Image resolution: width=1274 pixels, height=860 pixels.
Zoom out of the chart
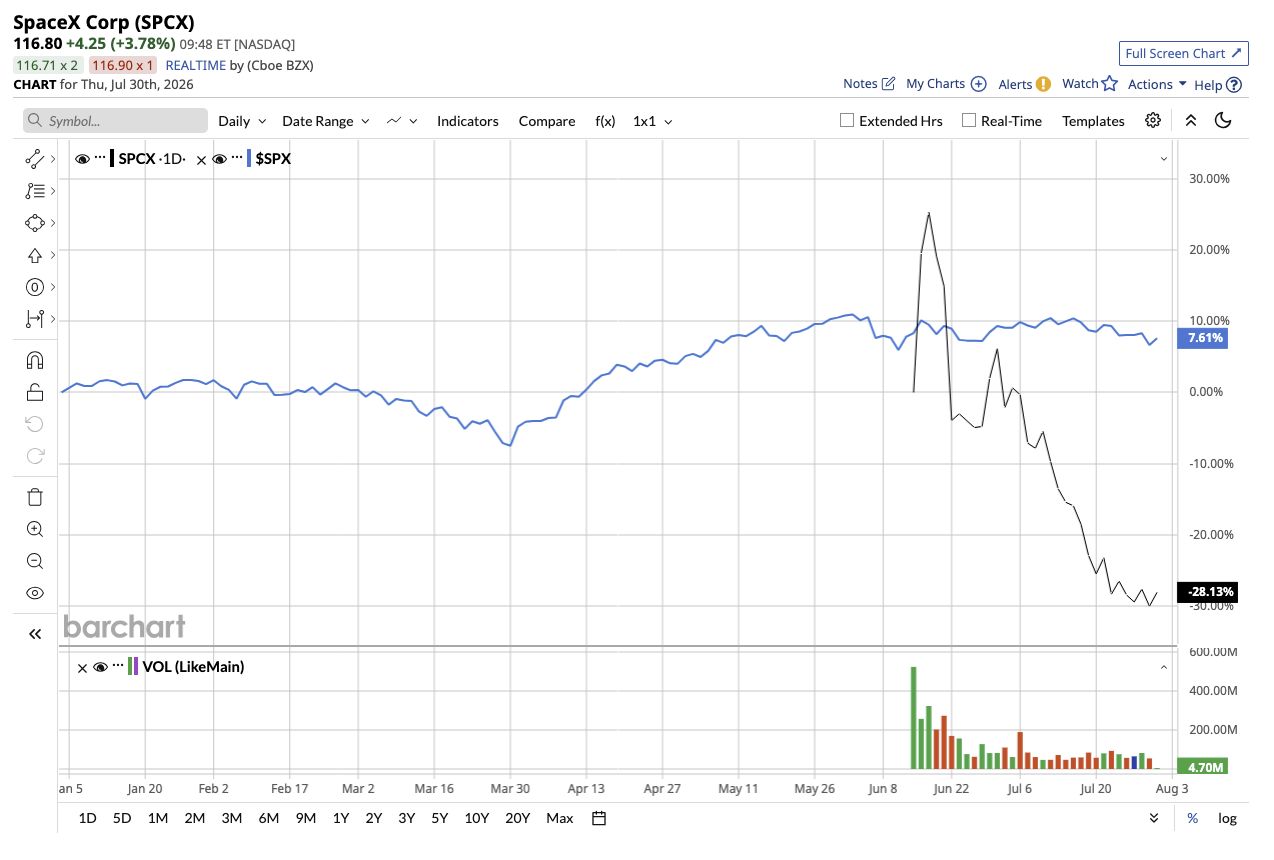35,561
